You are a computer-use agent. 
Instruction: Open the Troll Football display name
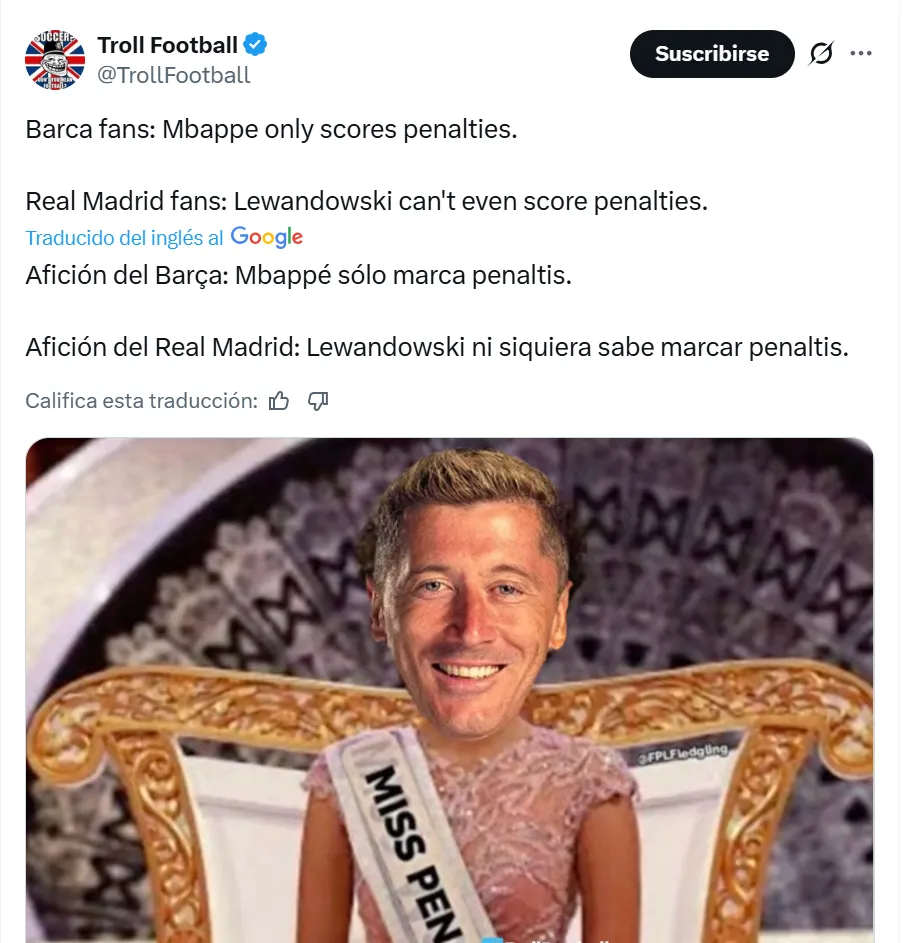pos(167,45)
